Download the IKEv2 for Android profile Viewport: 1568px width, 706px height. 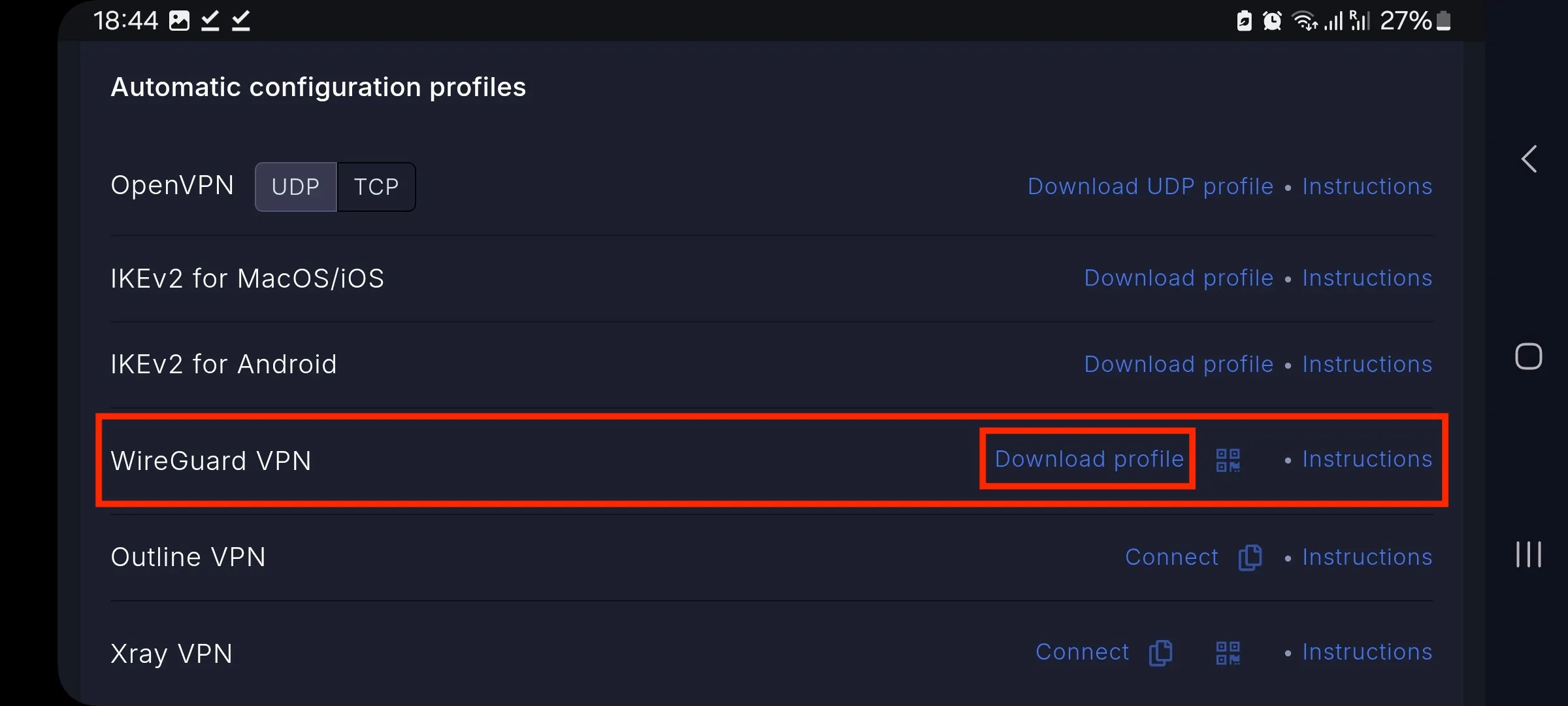(x=1179, y=365)
